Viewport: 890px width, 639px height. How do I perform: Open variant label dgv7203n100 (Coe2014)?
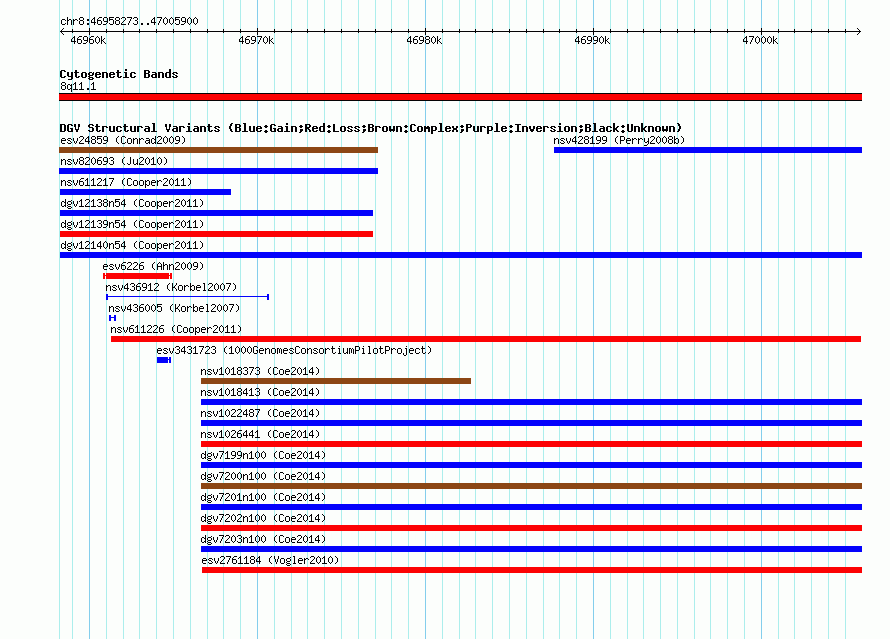263,539
